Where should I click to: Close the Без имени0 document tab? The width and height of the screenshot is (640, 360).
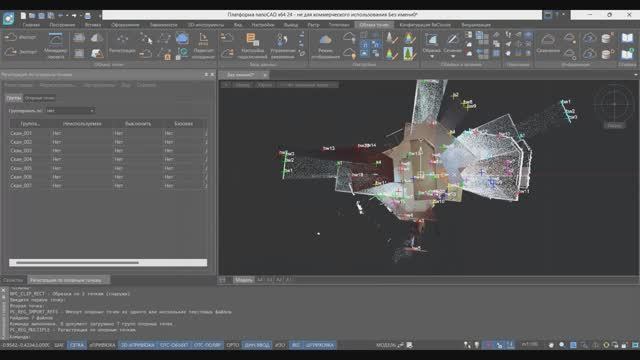pyautogui.click(x=264, y=75)
